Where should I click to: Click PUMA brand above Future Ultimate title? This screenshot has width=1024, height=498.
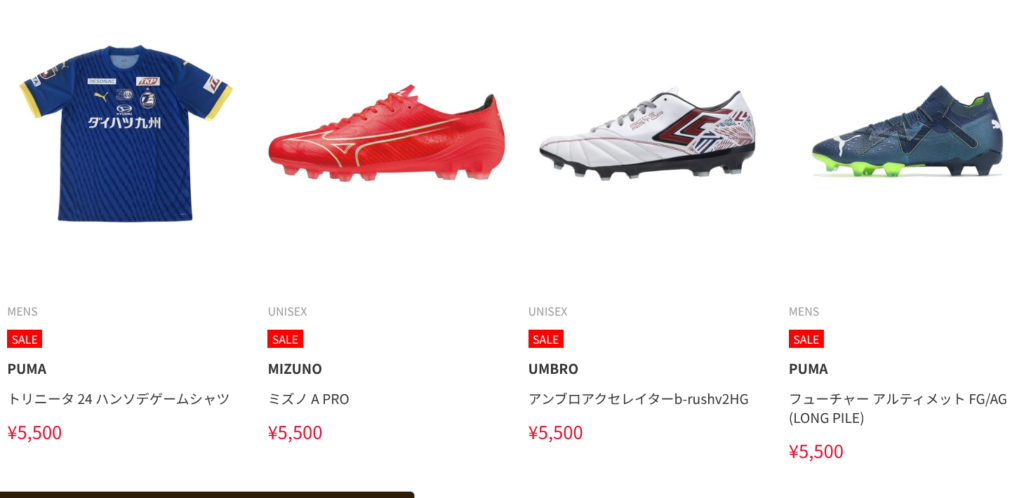(808, 369)
